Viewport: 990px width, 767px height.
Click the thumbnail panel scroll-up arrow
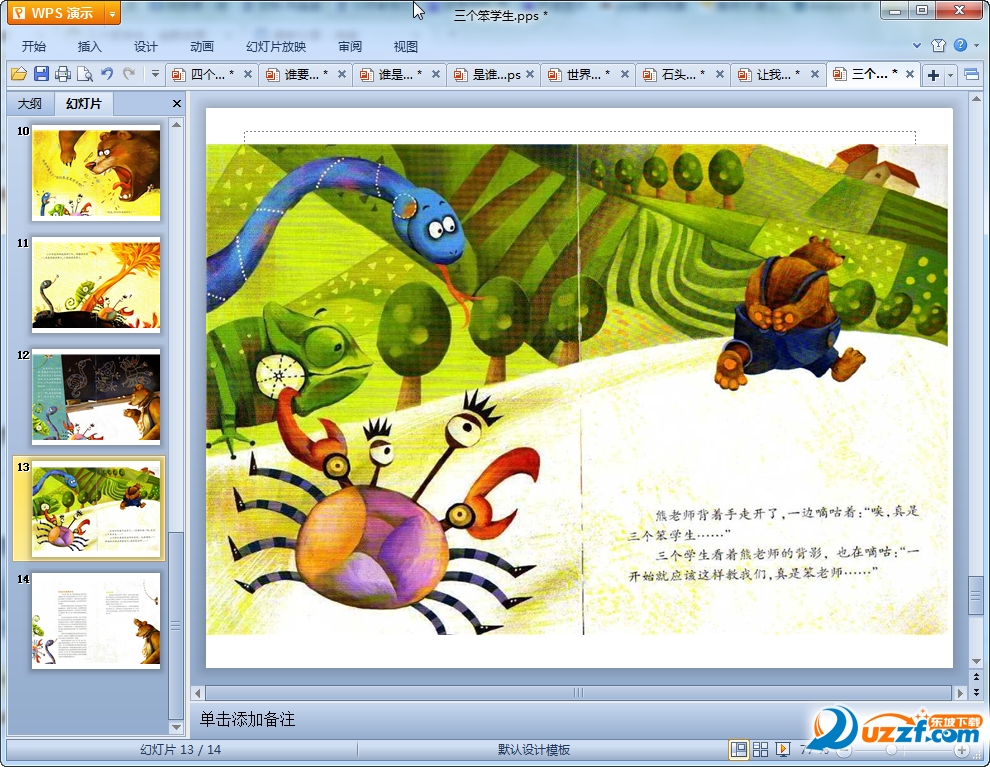point(177,125)
